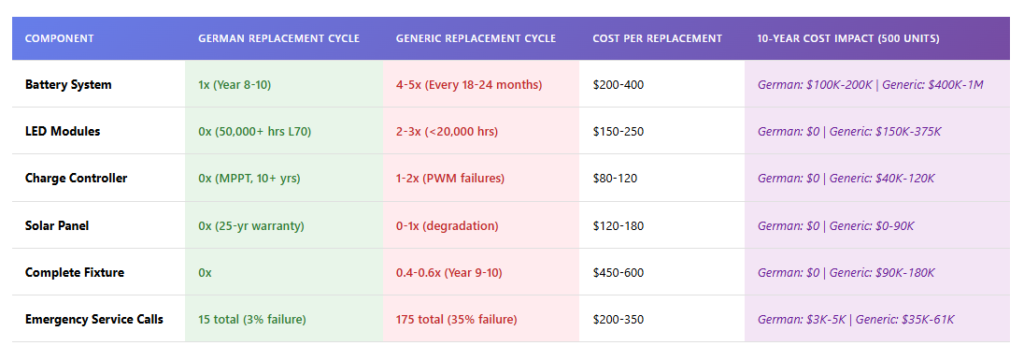Select the Battery System row label
Screen dimensions: 1024x360
[68, 84]
